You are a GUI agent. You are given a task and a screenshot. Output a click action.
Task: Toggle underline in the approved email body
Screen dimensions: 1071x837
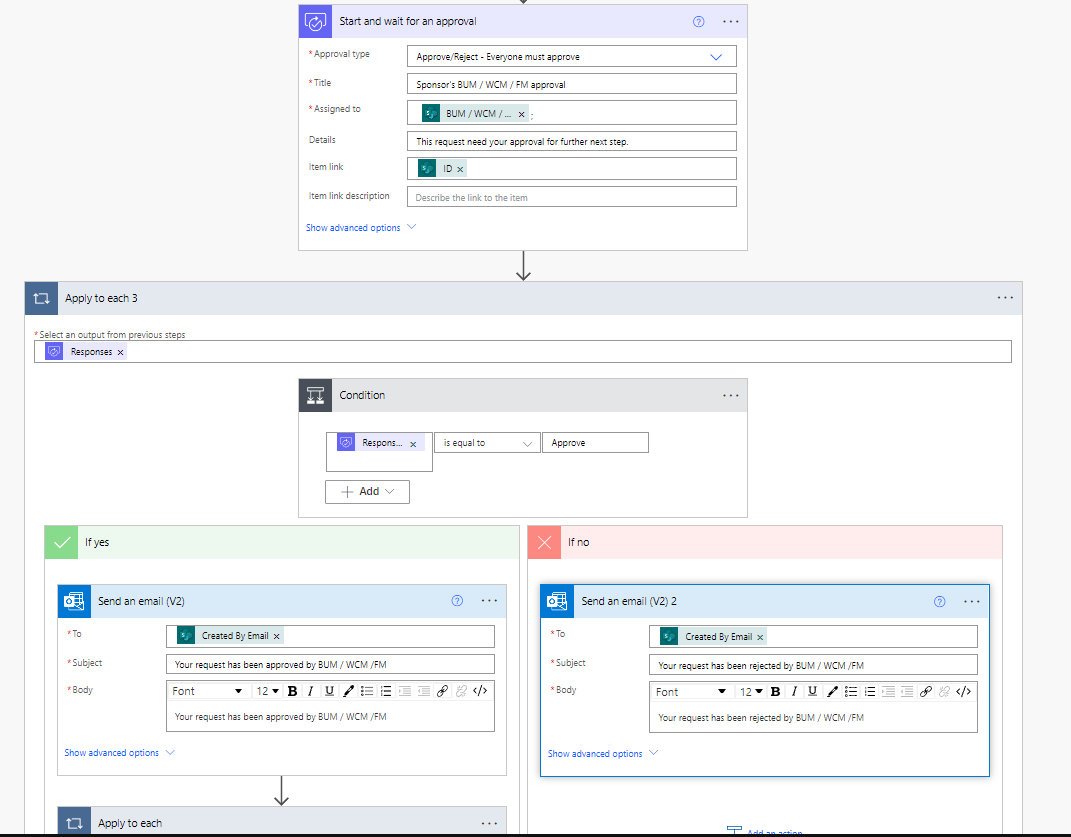tap(329, 691)
